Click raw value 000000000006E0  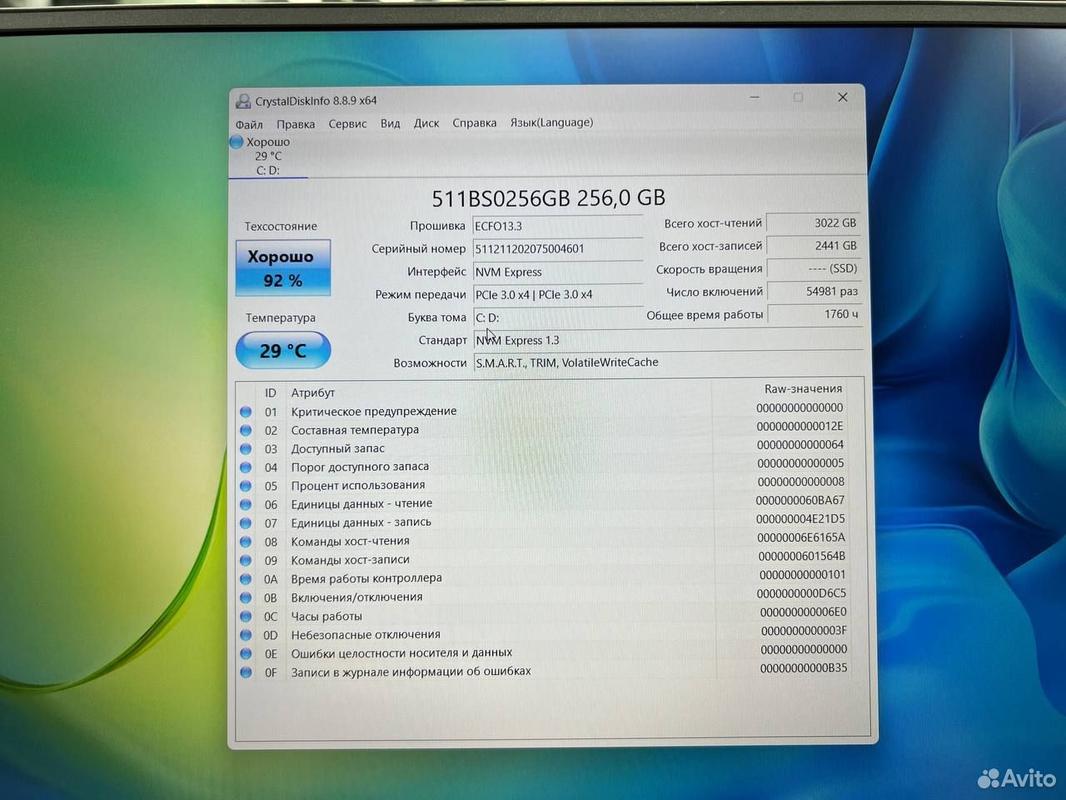click(x=802, y=612)
